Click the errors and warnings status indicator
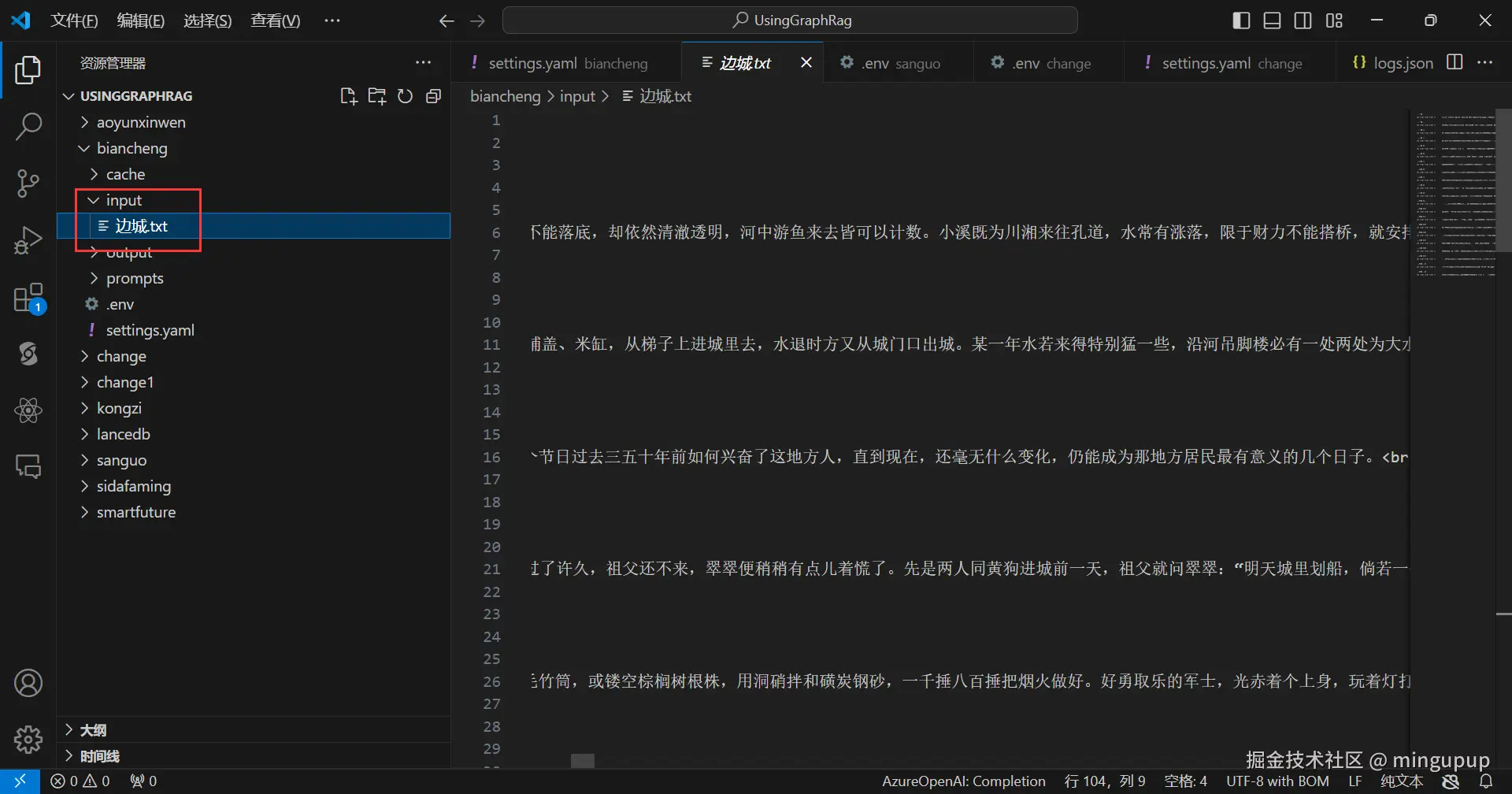 (x=80, y=781)
